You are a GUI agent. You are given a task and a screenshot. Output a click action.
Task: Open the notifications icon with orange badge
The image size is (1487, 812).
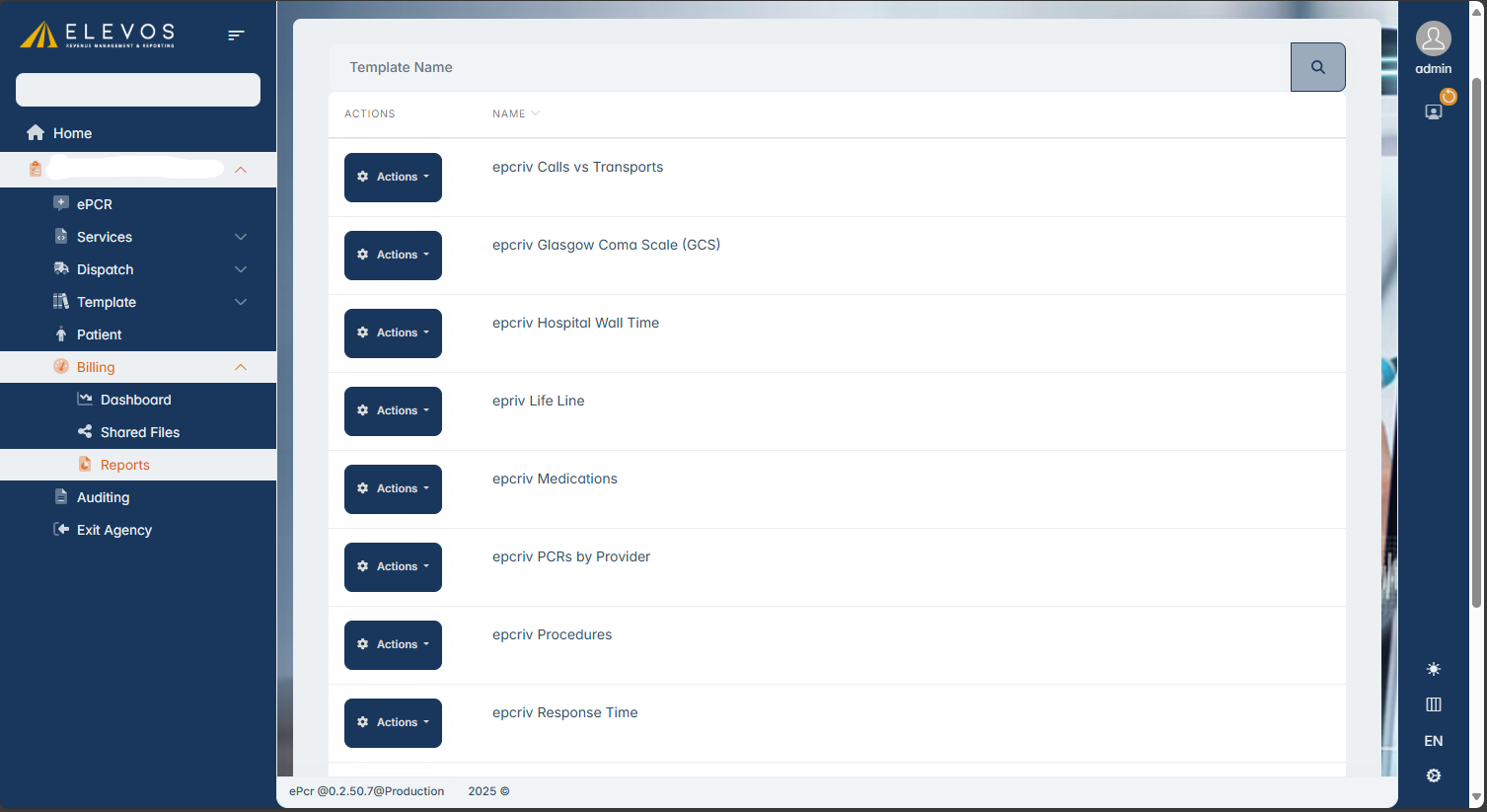(x=1434, y=111)
